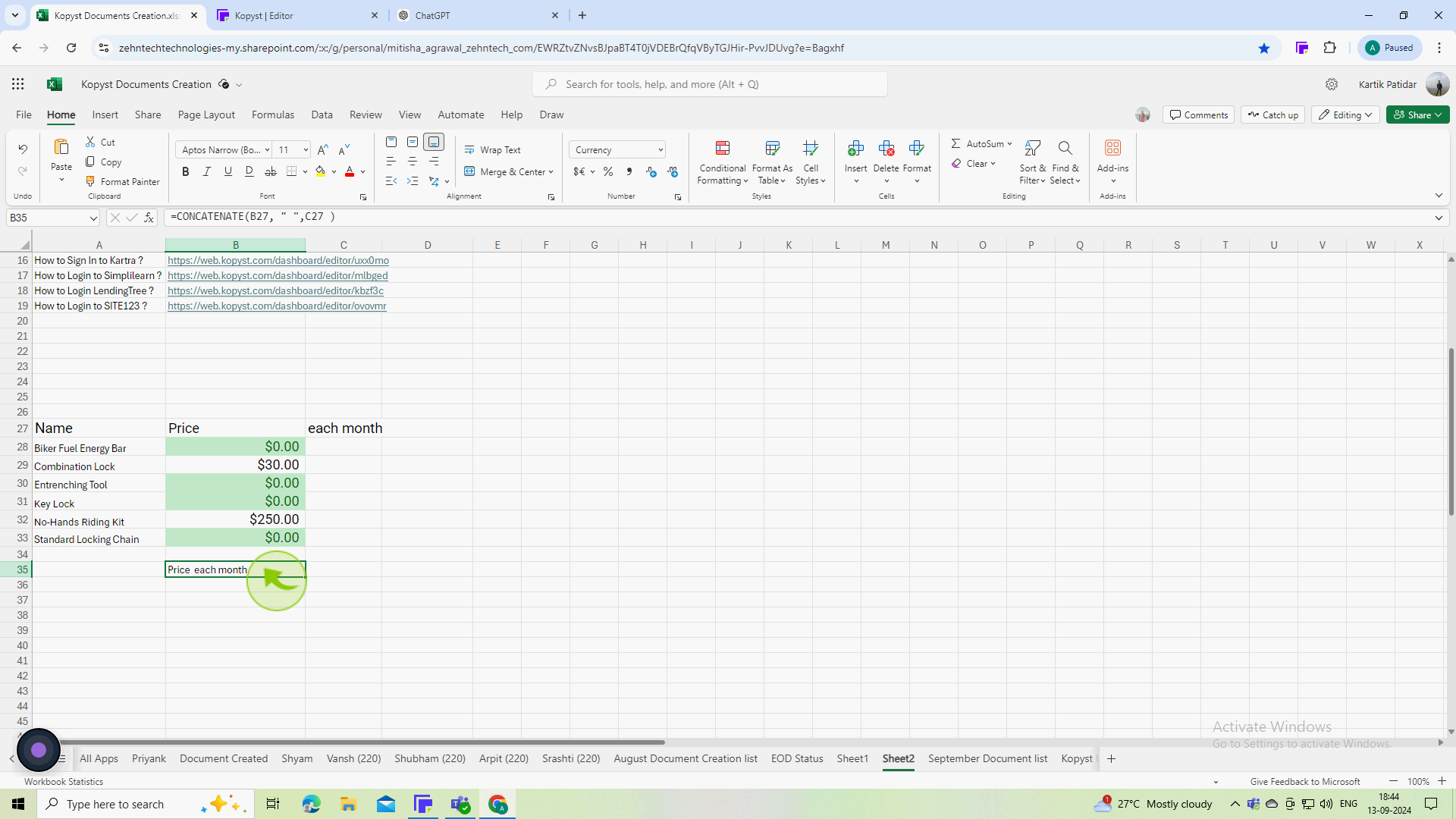This screenshot has height=819, width=1456.
Task: Center text horizontally in cell
Action: 413,162
